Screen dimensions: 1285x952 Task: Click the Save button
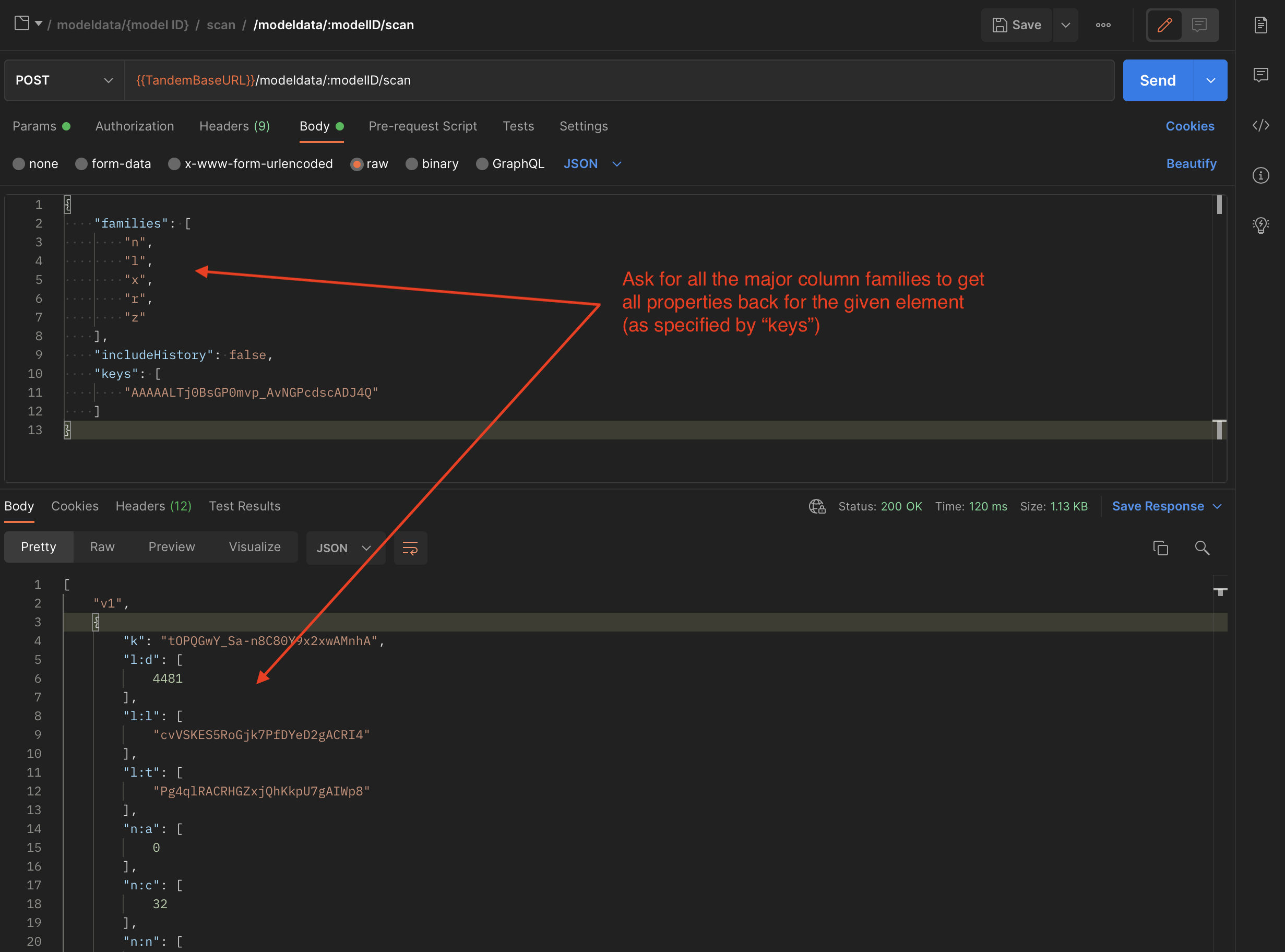(x=1017, y=25)
